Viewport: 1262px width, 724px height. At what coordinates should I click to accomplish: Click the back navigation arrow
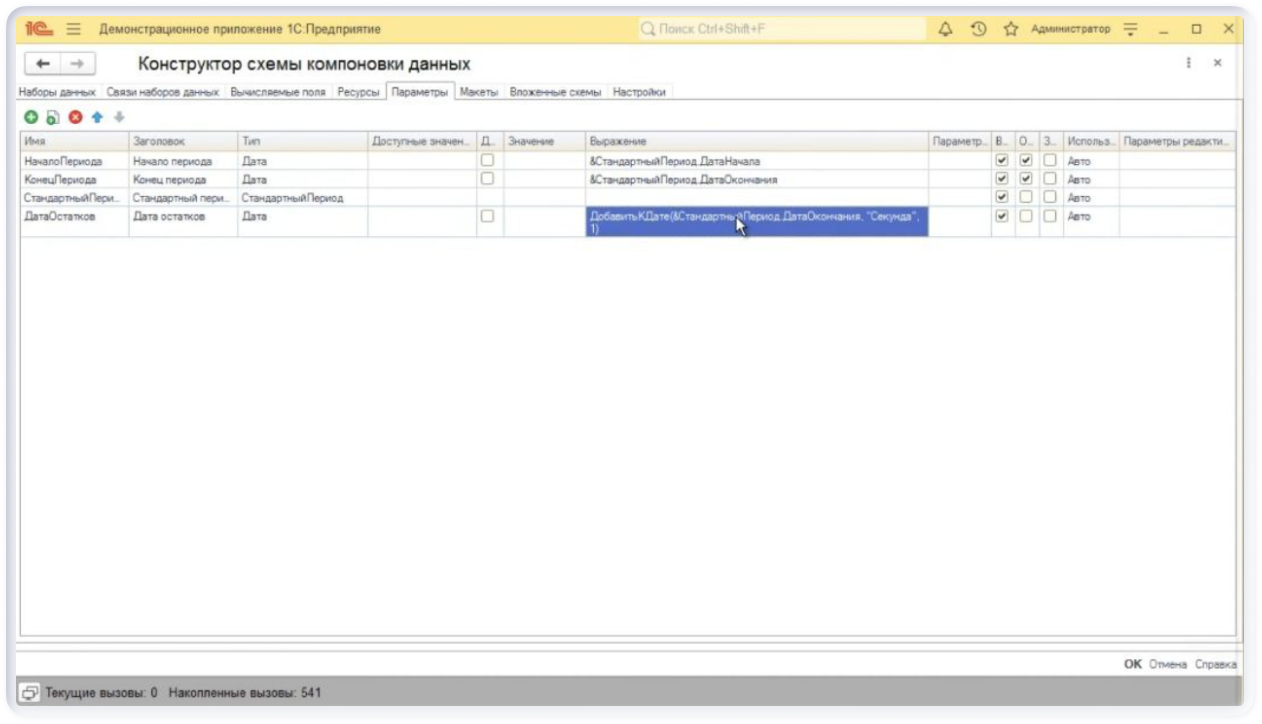click(42, 64)
